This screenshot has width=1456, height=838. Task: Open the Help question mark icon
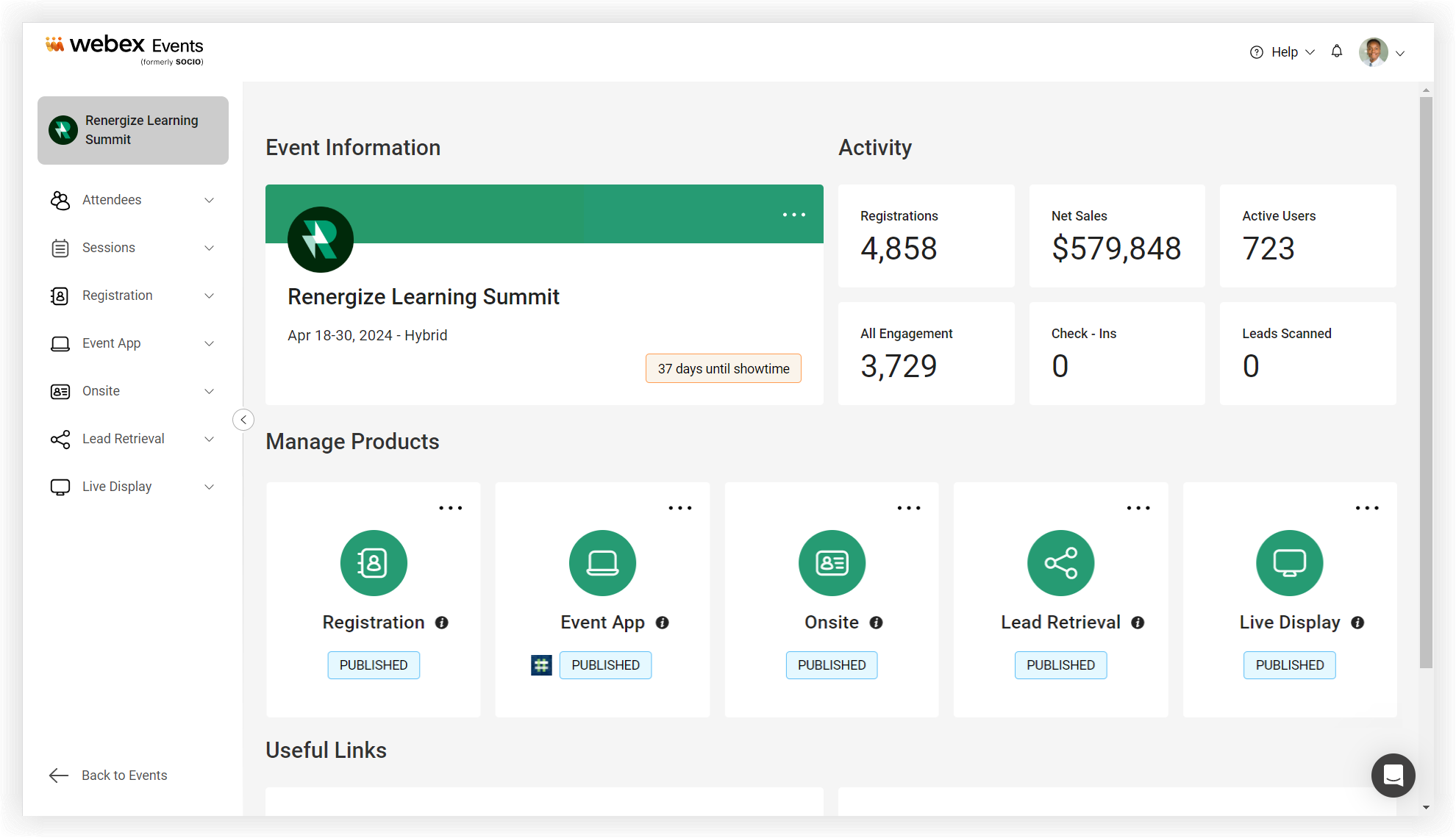(1257, 52)
